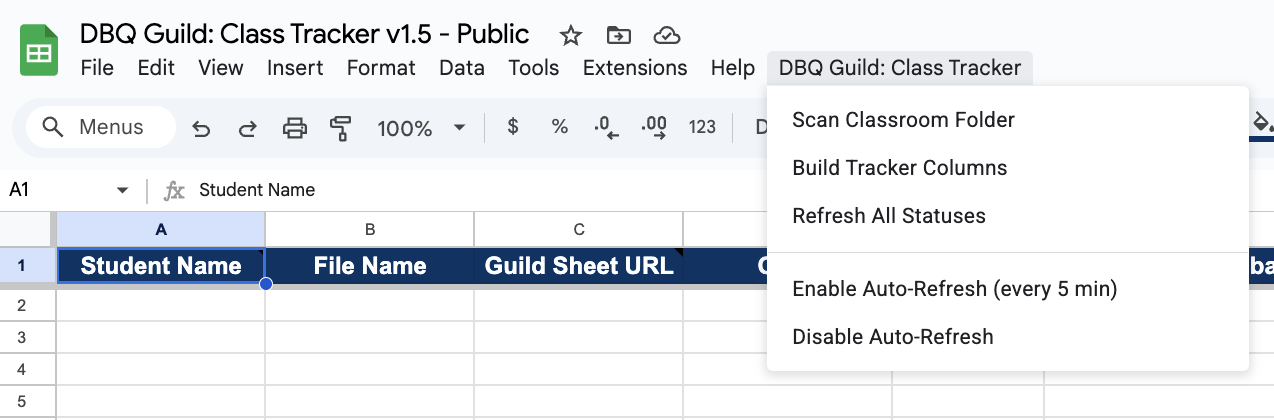Enable Auto-Refresh every 5 min
Viewport: 1274px width, 420px height.
coord(954,289)
